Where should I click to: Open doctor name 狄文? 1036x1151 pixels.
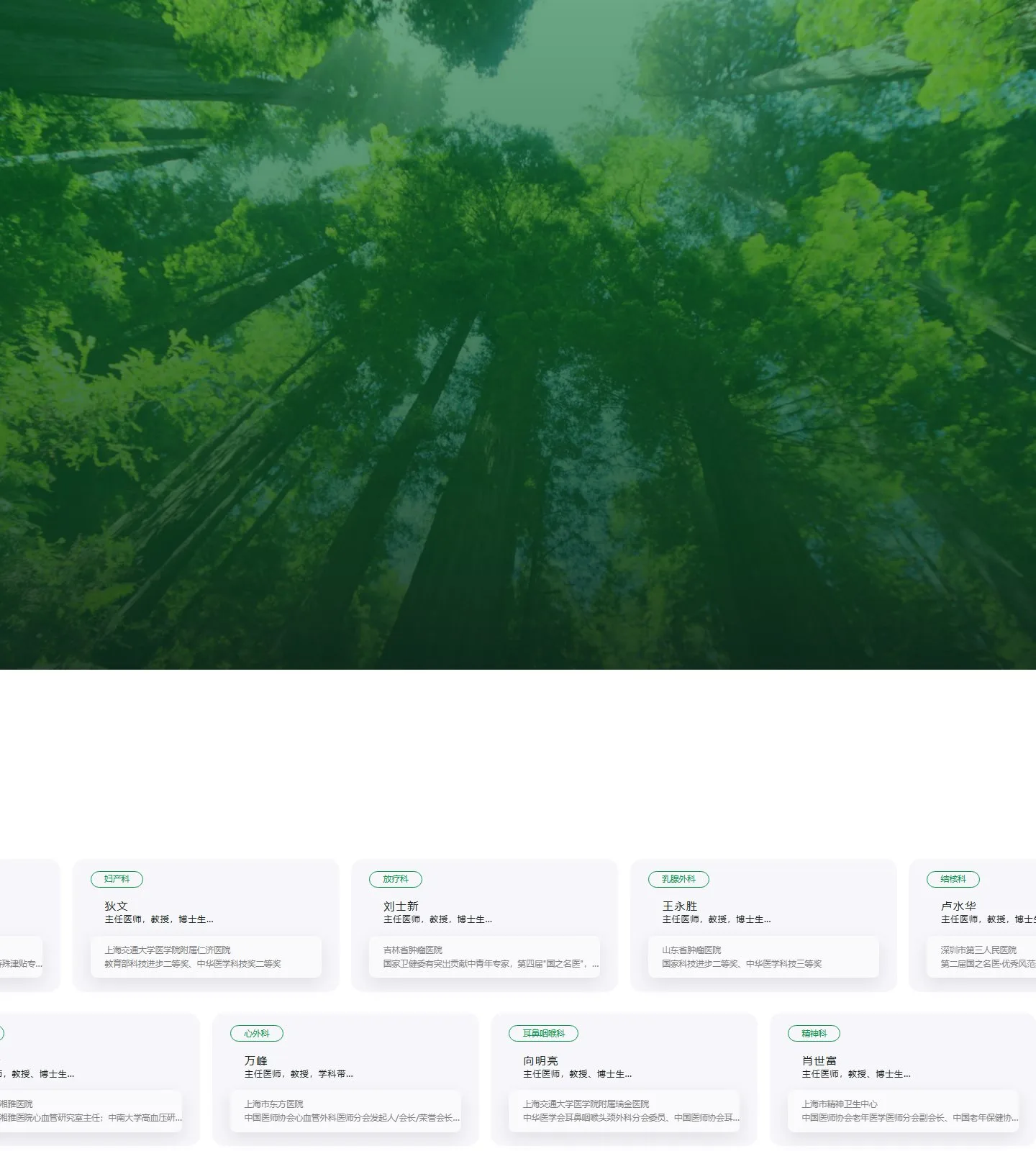tap(116, 906)
